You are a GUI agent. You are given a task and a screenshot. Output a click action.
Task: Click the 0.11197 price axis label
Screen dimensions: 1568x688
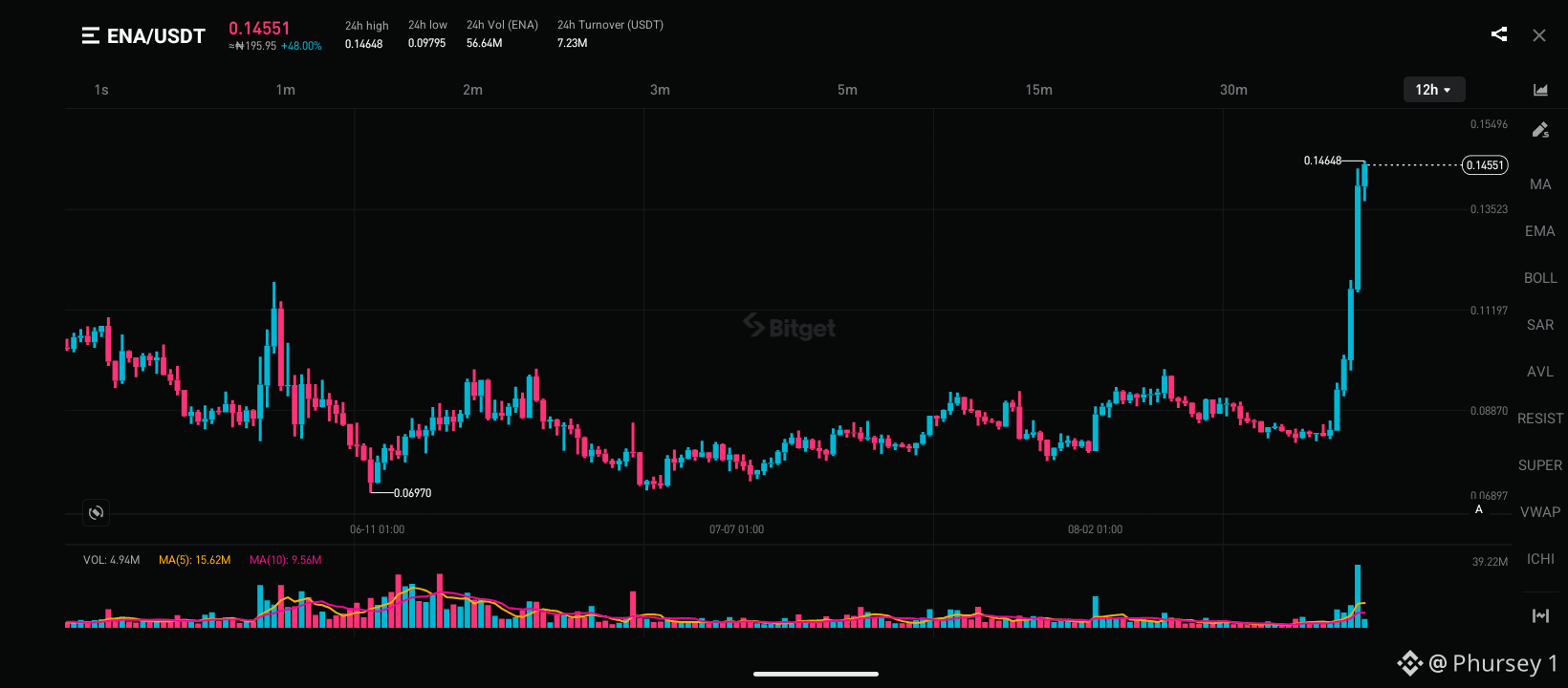(x=1489, y=311)
